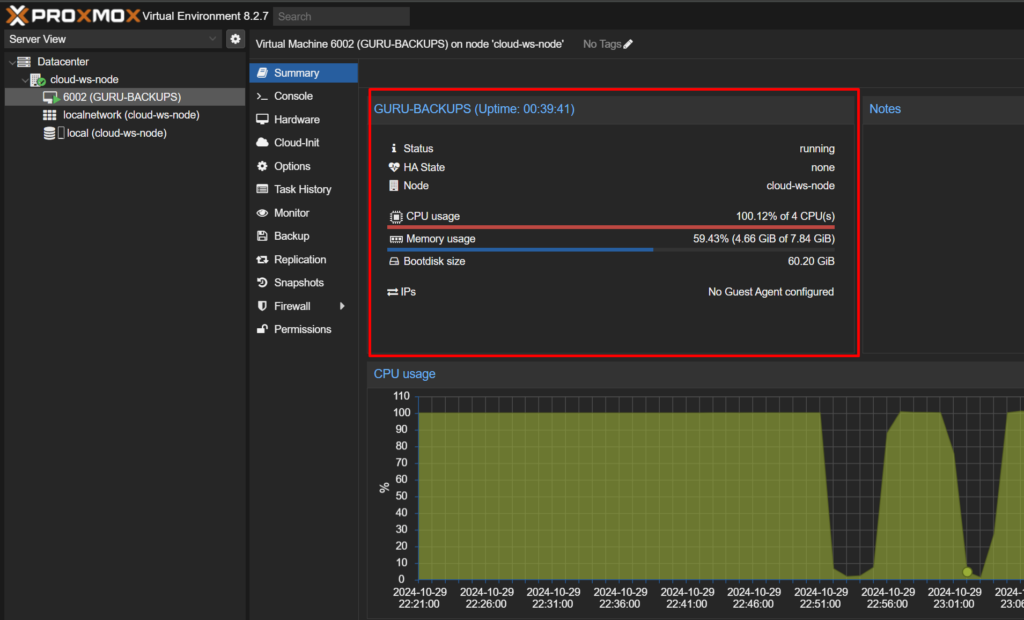The height and width of the screenshot is (620, 1024).
Task: Click the Bootdisk size drive icon
Action: coord(394,261)
